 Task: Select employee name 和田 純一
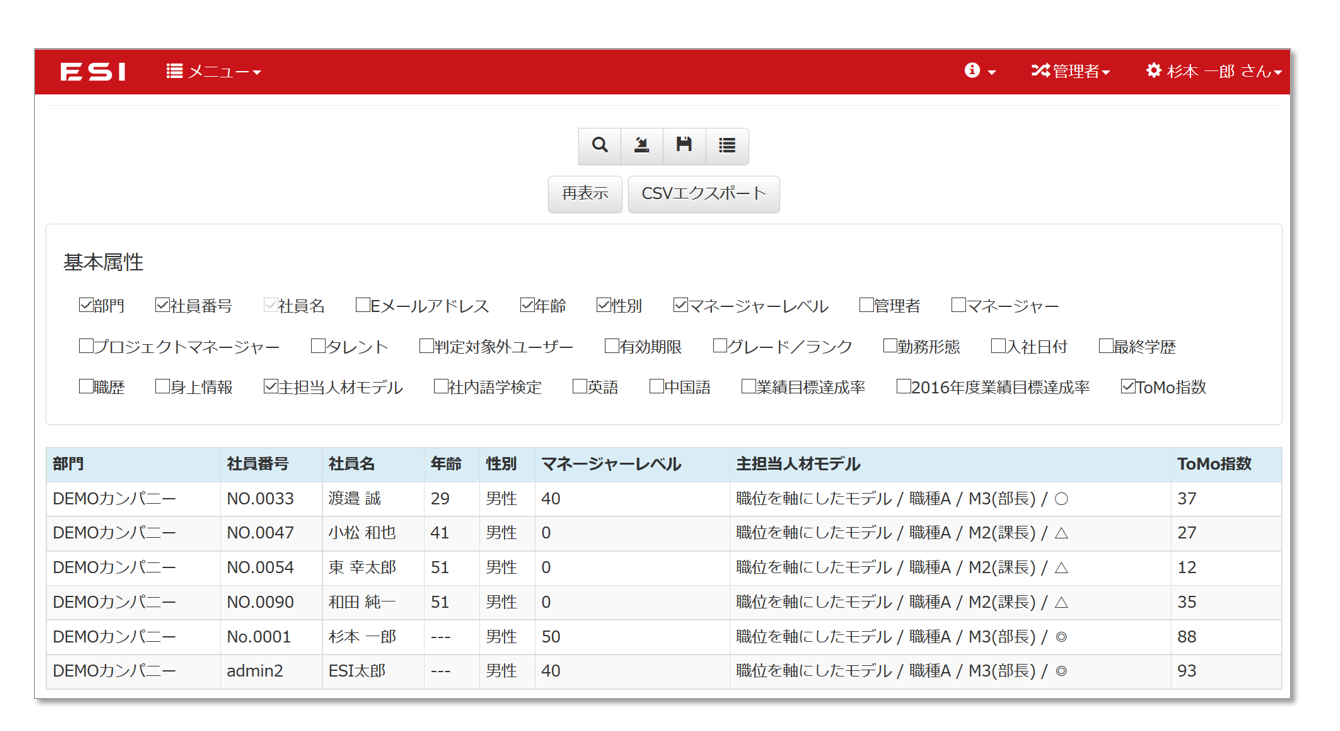point(362,602)
